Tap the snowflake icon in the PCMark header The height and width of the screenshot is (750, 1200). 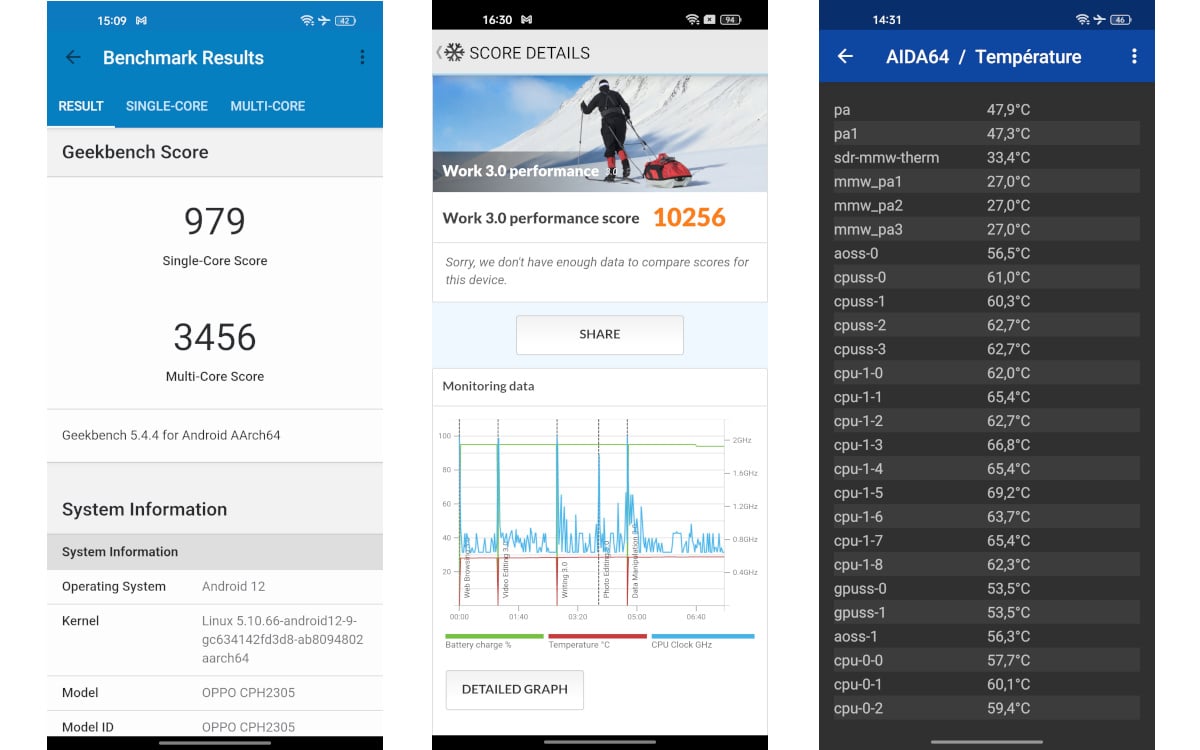click(x=454, y=53)
